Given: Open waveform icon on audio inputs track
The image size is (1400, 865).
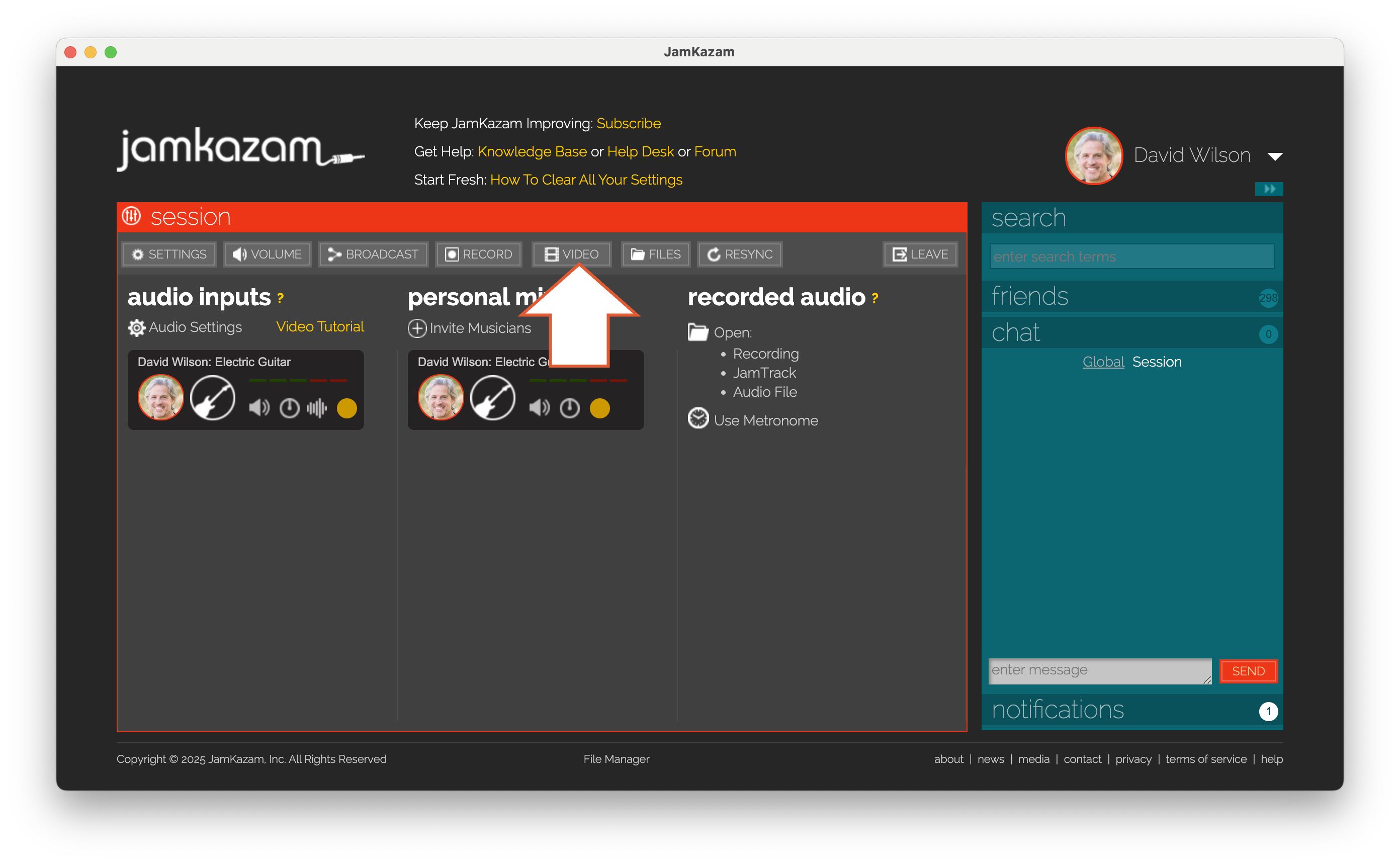Looking at the screenshot, I should click(x=316, y=408).
